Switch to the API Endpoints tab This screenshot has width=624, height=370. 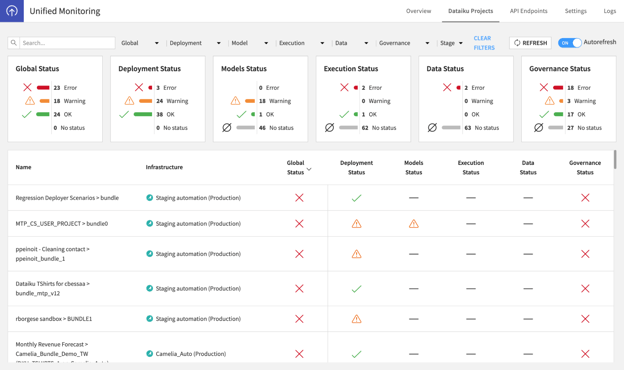[528, 11]
